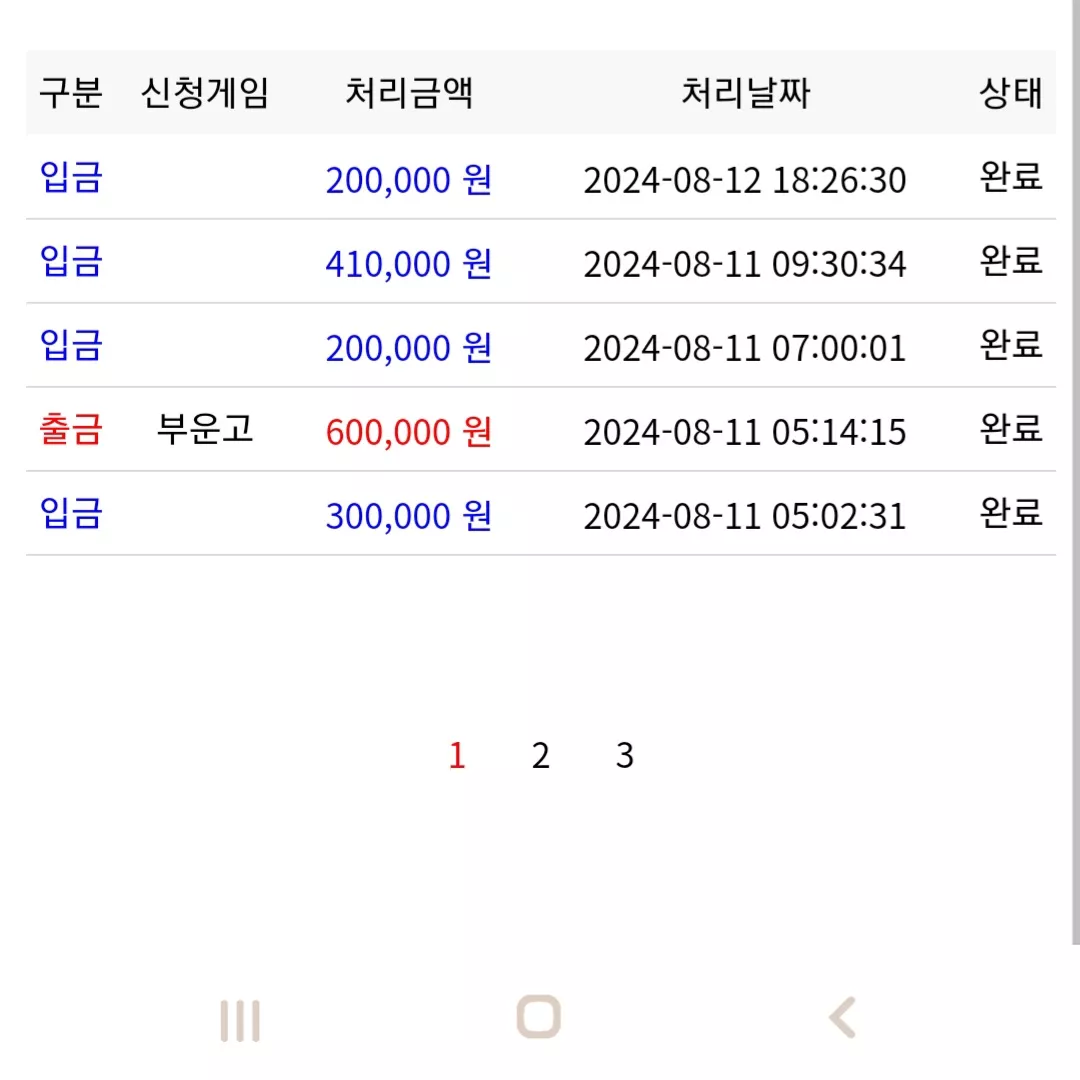Viewport: 1080px width, 1080px height.
Task: Tap the Android home button icon
Action: coord(539,1017)
